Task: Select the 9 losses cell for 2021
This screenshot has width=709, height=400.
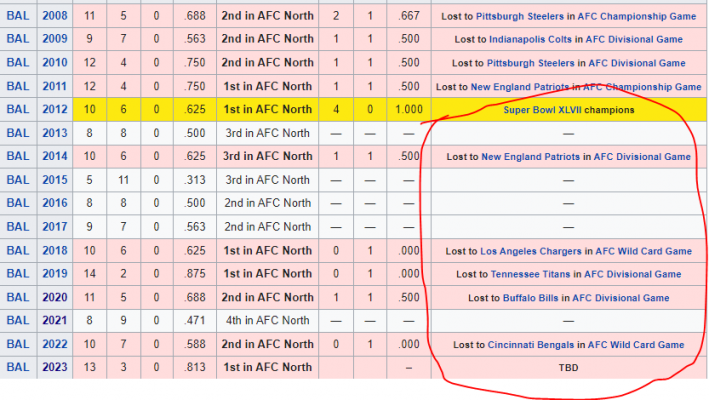Action: point(123,320)
